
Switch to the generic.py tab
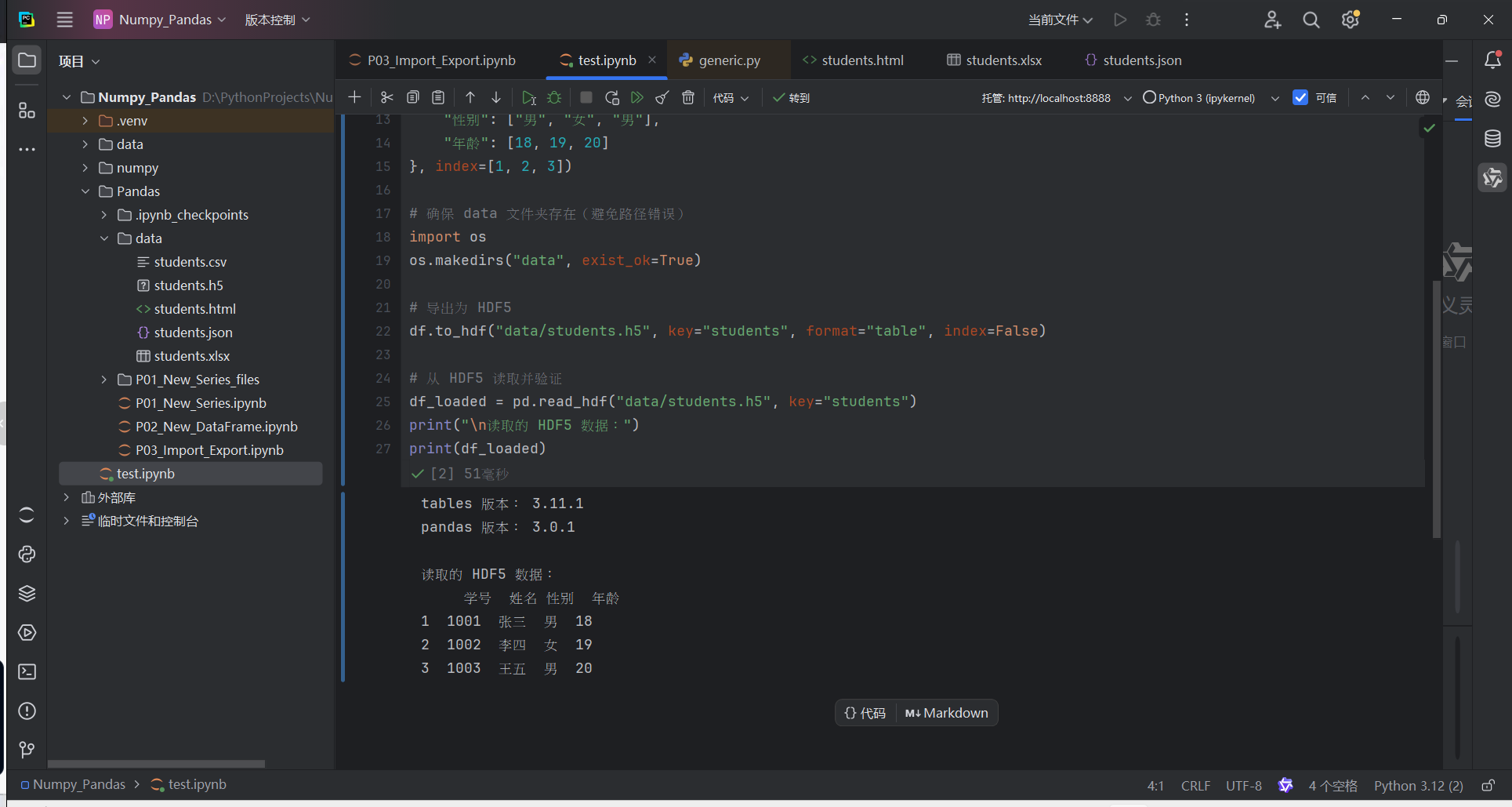point(729,60)
